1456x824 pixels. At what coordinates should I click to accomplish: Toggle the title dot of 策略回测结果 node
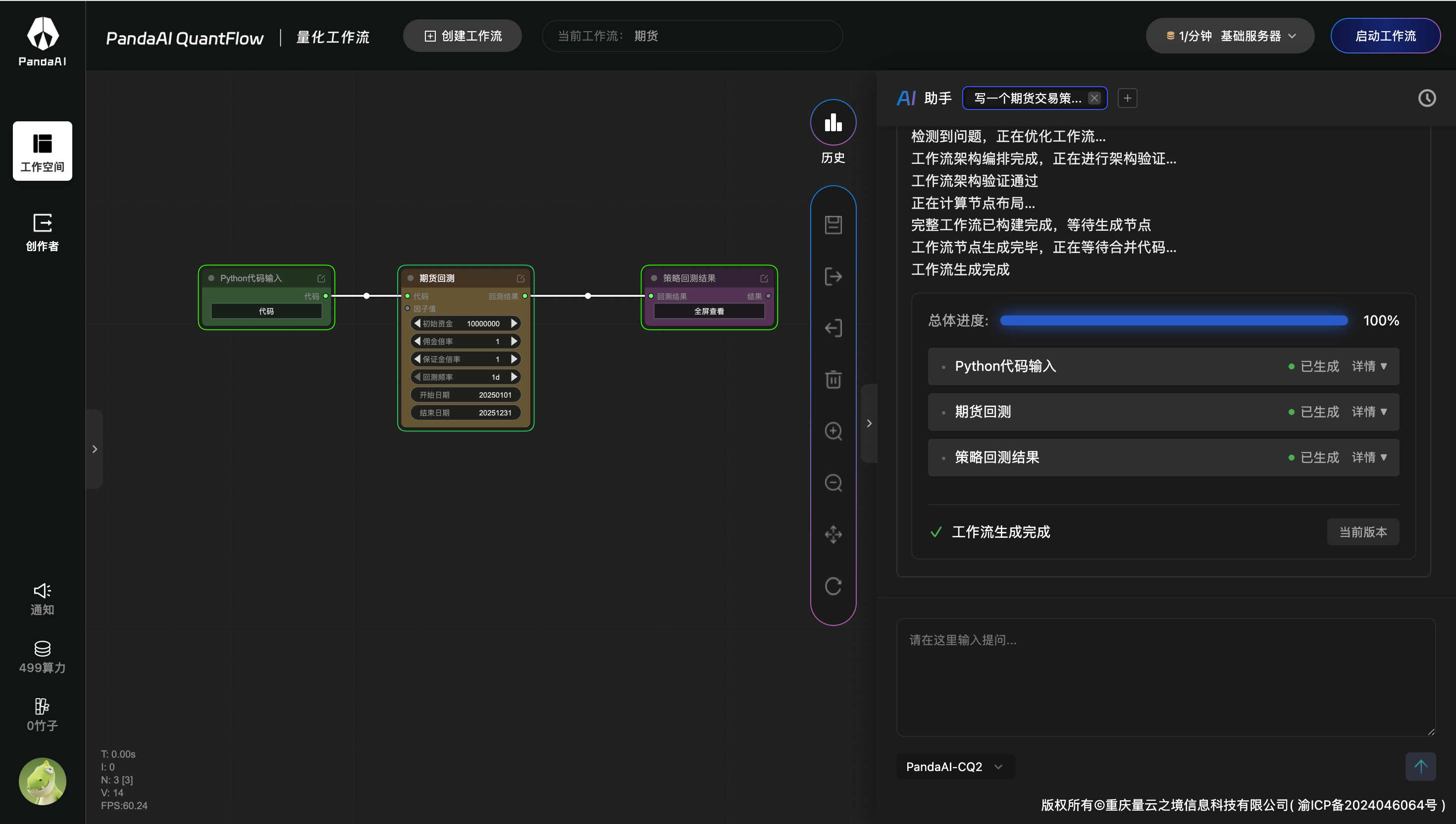coord(654,278)
